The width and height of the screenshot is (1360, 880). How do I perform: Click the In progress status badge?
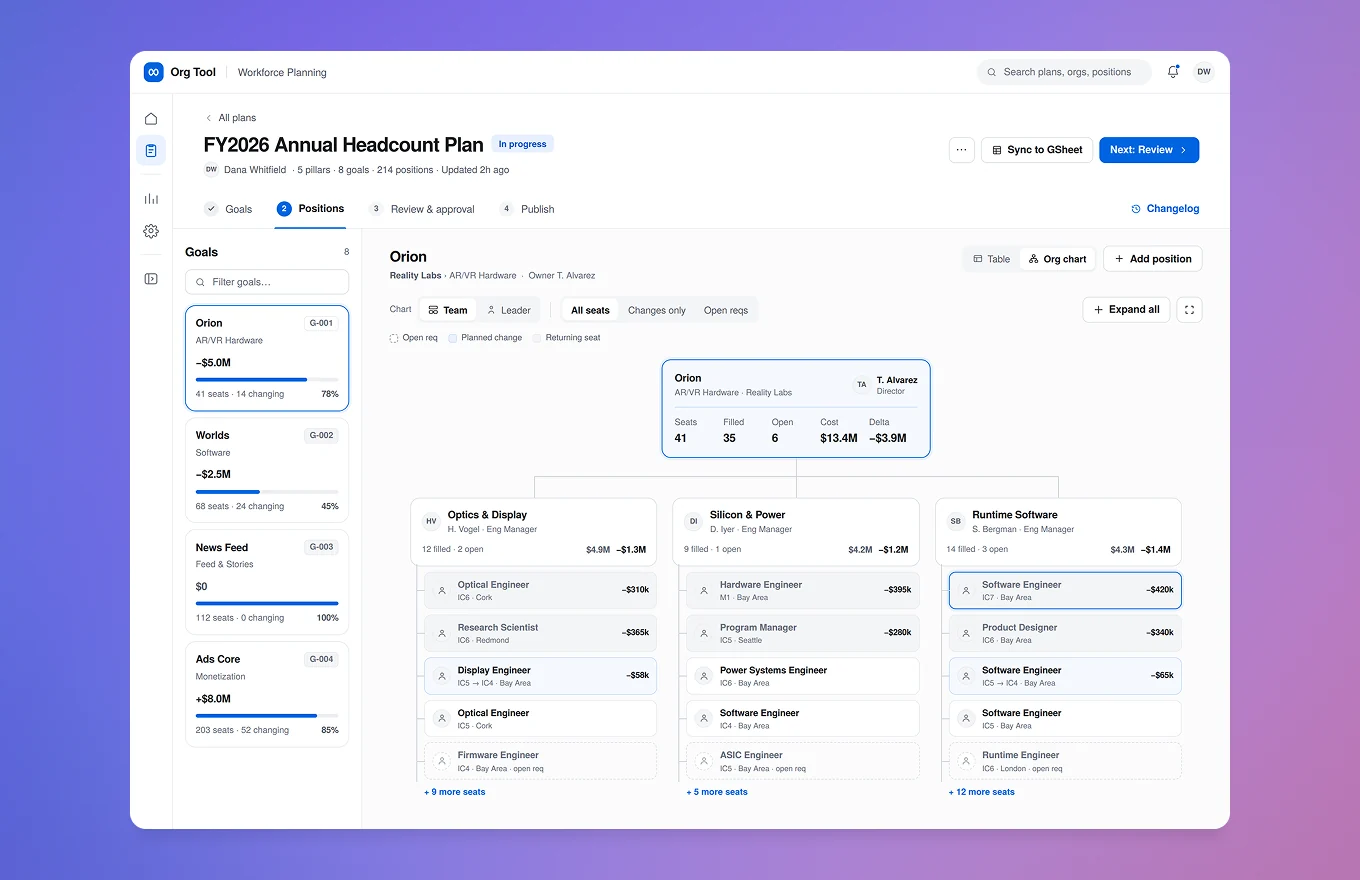pyautogui.click(x=522, y=144)
